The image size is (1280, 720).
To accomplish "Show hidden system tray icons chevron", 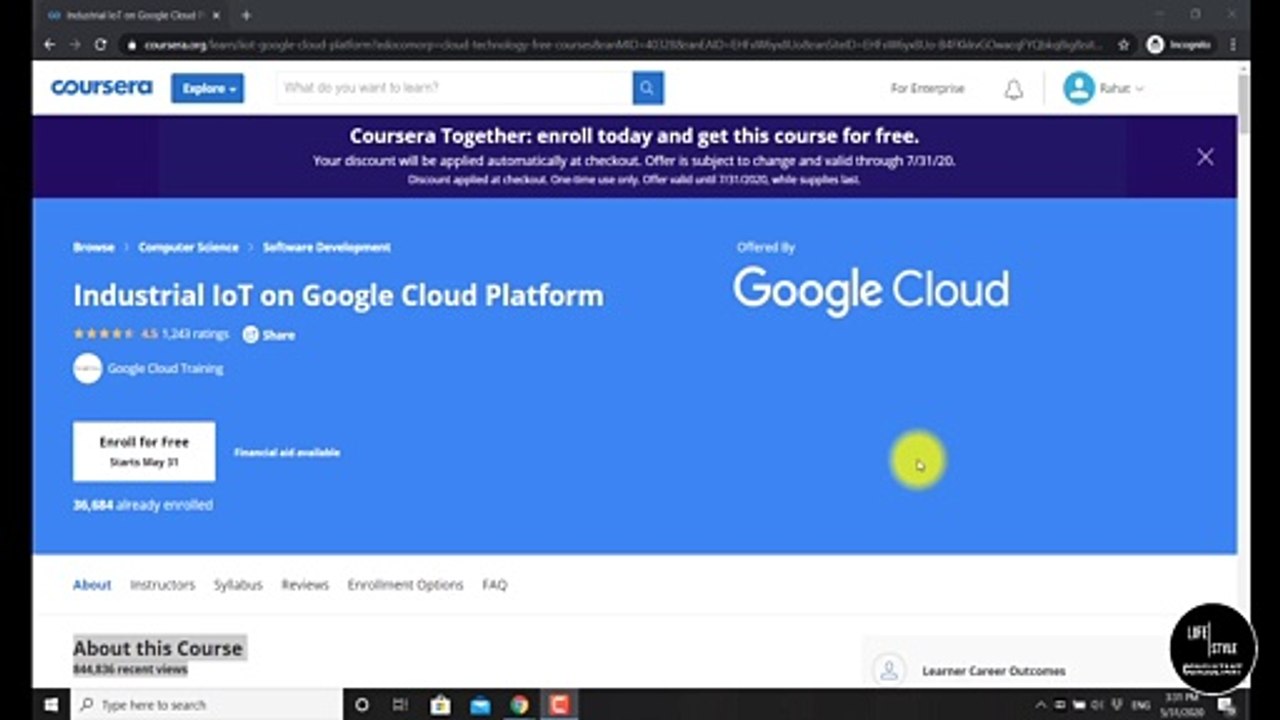I will [x=1043, y=705].
